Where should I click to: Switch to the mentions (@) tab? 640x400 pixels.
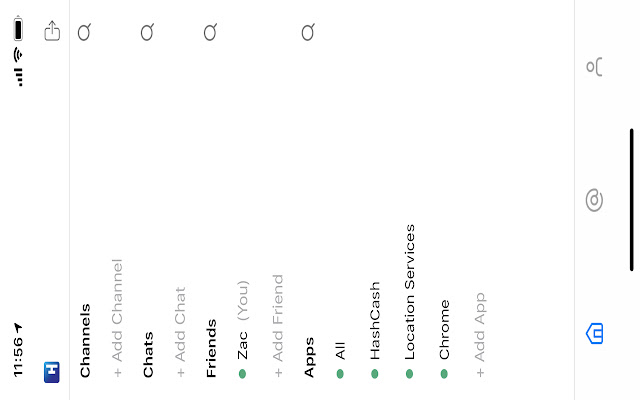(x=594, y=200)
